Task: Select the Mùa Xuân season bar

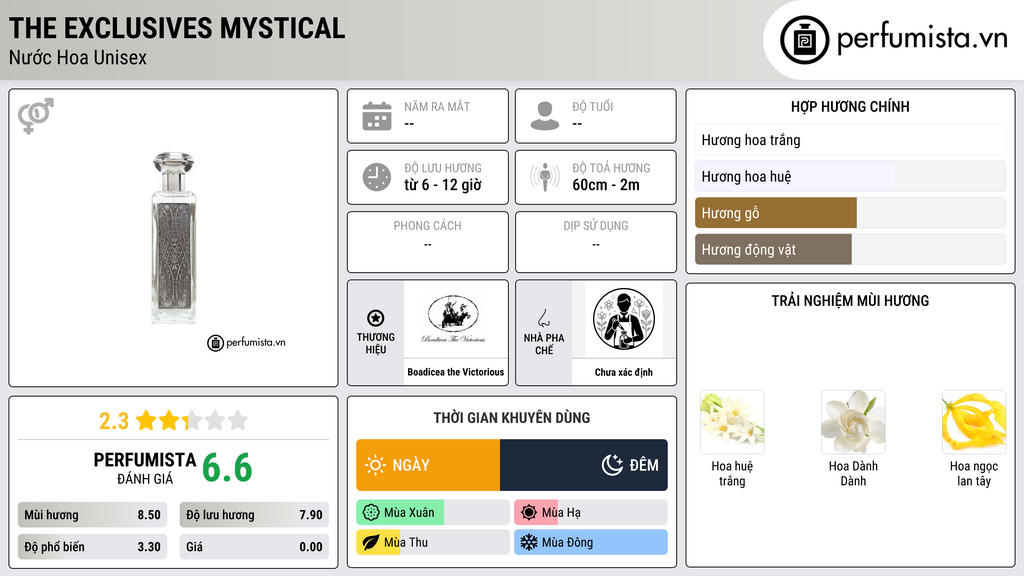Action: [x=433, y=513]
